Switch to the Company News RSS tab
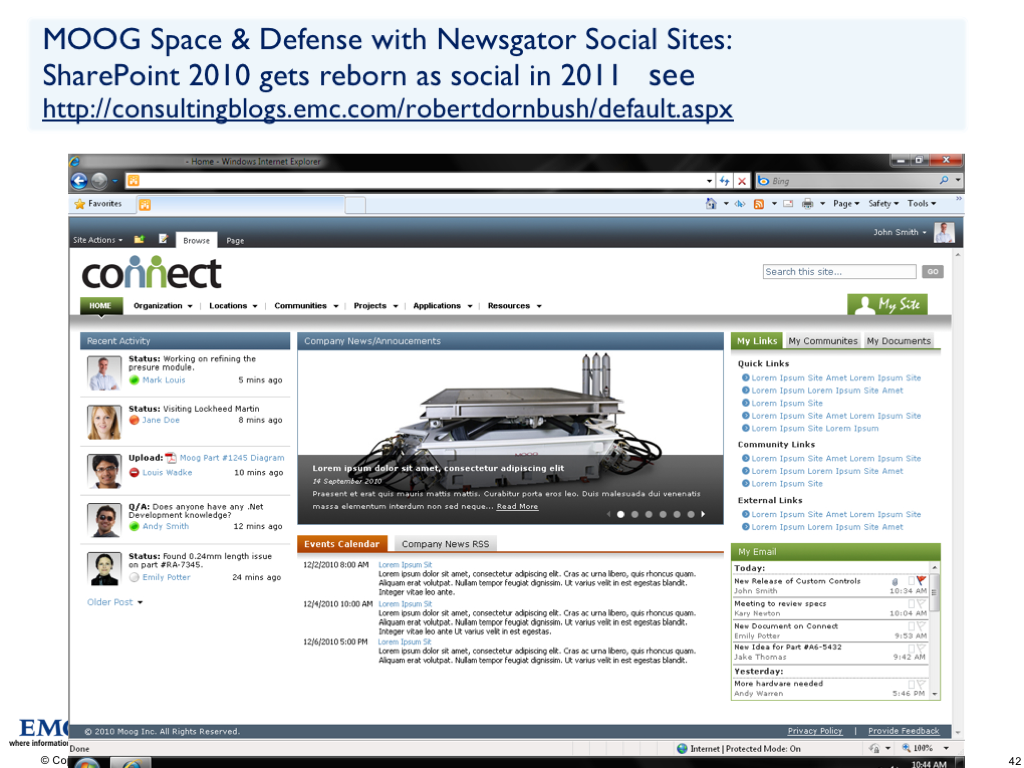Screen dimensions: 1024x768 (445, 544)
